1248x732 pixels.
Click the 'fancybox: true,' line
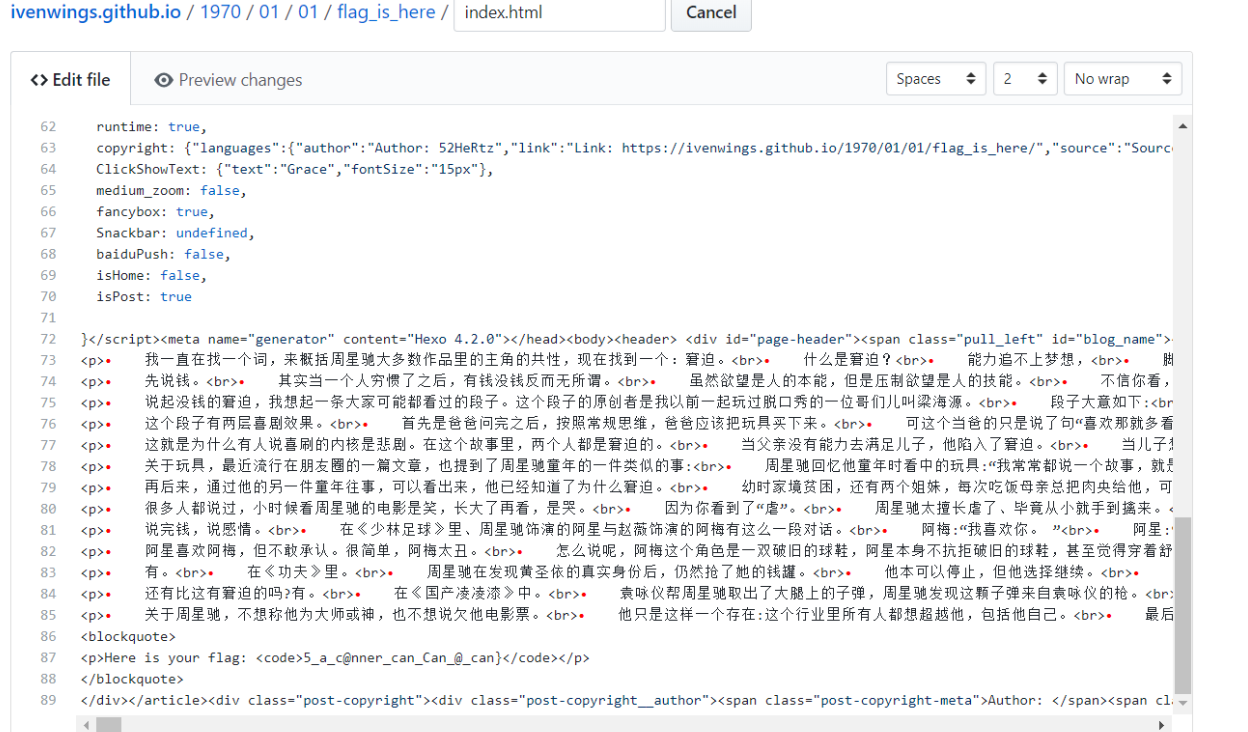pyautogui.click(x=155, y=212)
